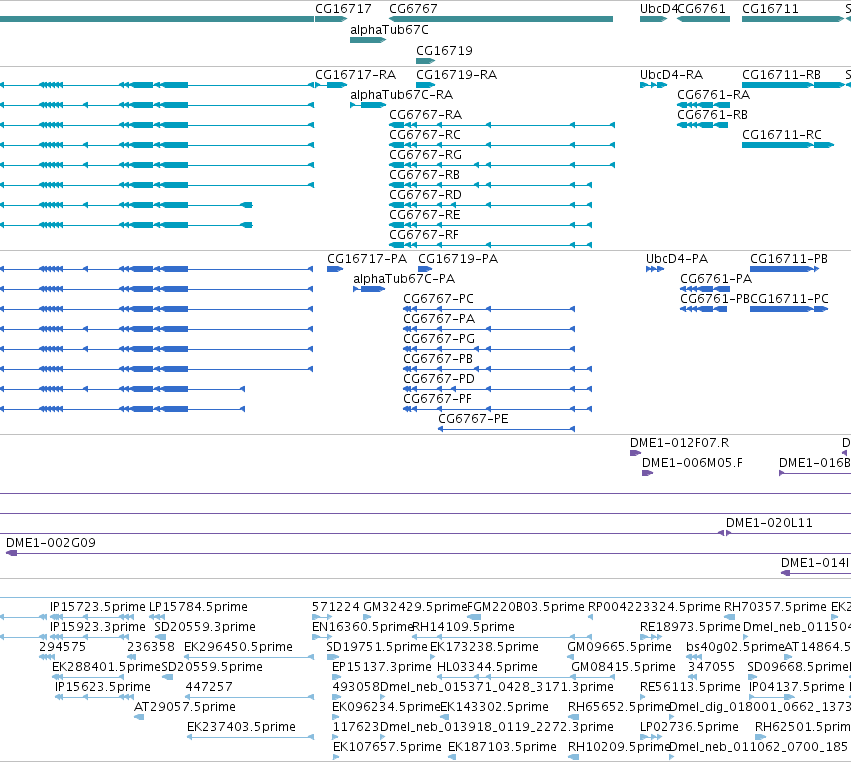Select the 347055 EST label
The image size is (851, 762).
[710, 666]
